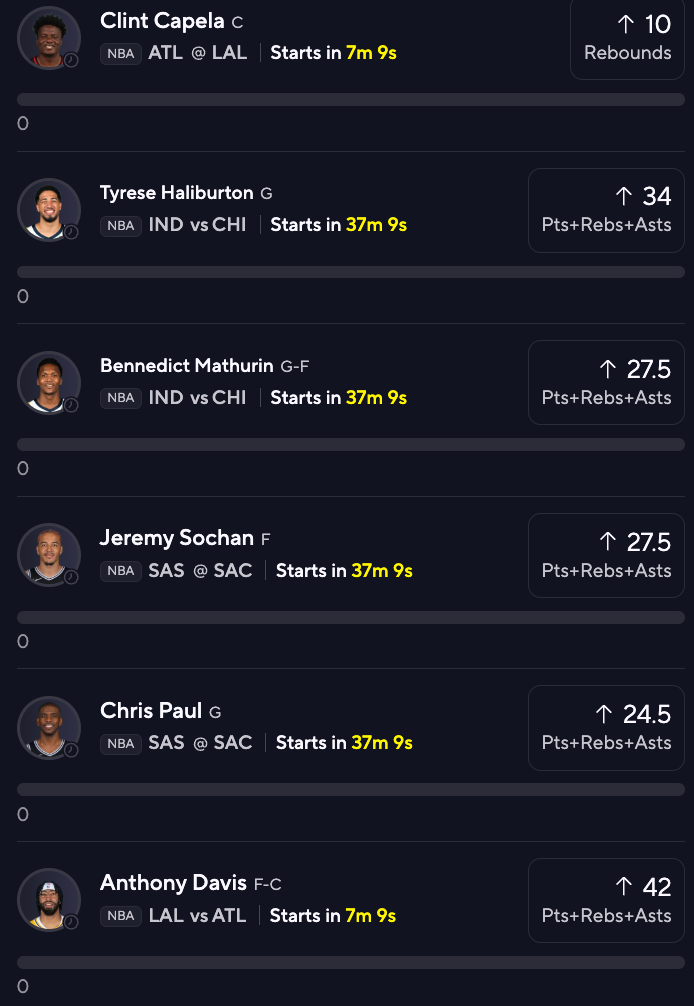Screen dimensions: 694x1006
Task: Click Jeremy Sochan's headshot photo
Action: point(49,555)
